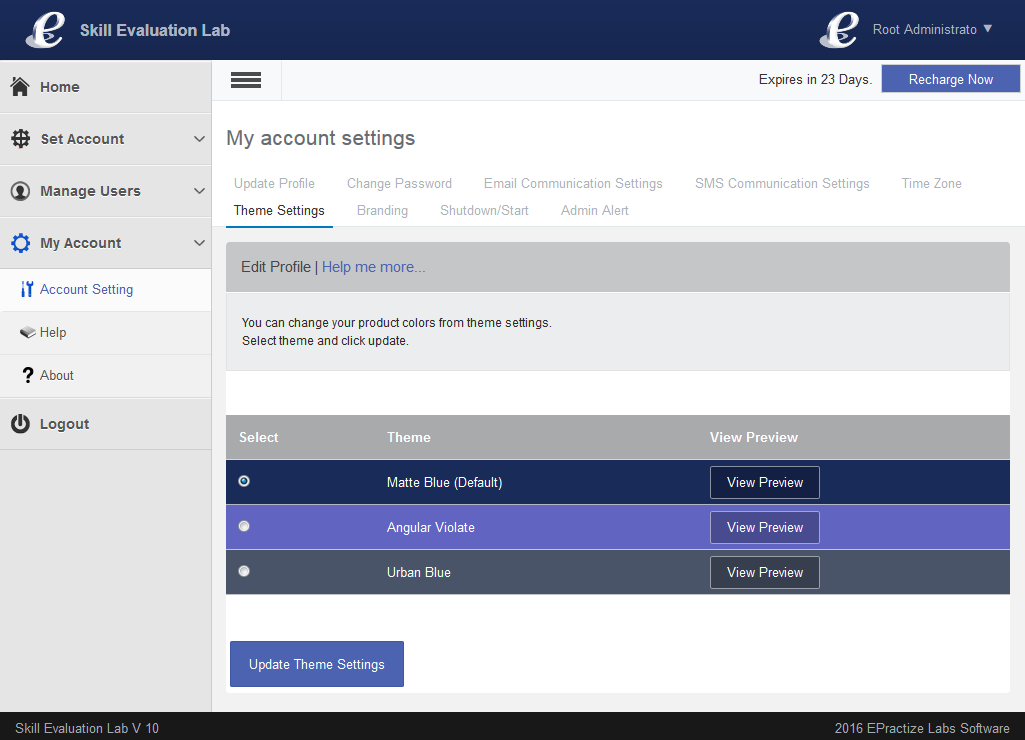Click the Manage Users person icon
This screenshot has width=1025, height=740.
20,191
